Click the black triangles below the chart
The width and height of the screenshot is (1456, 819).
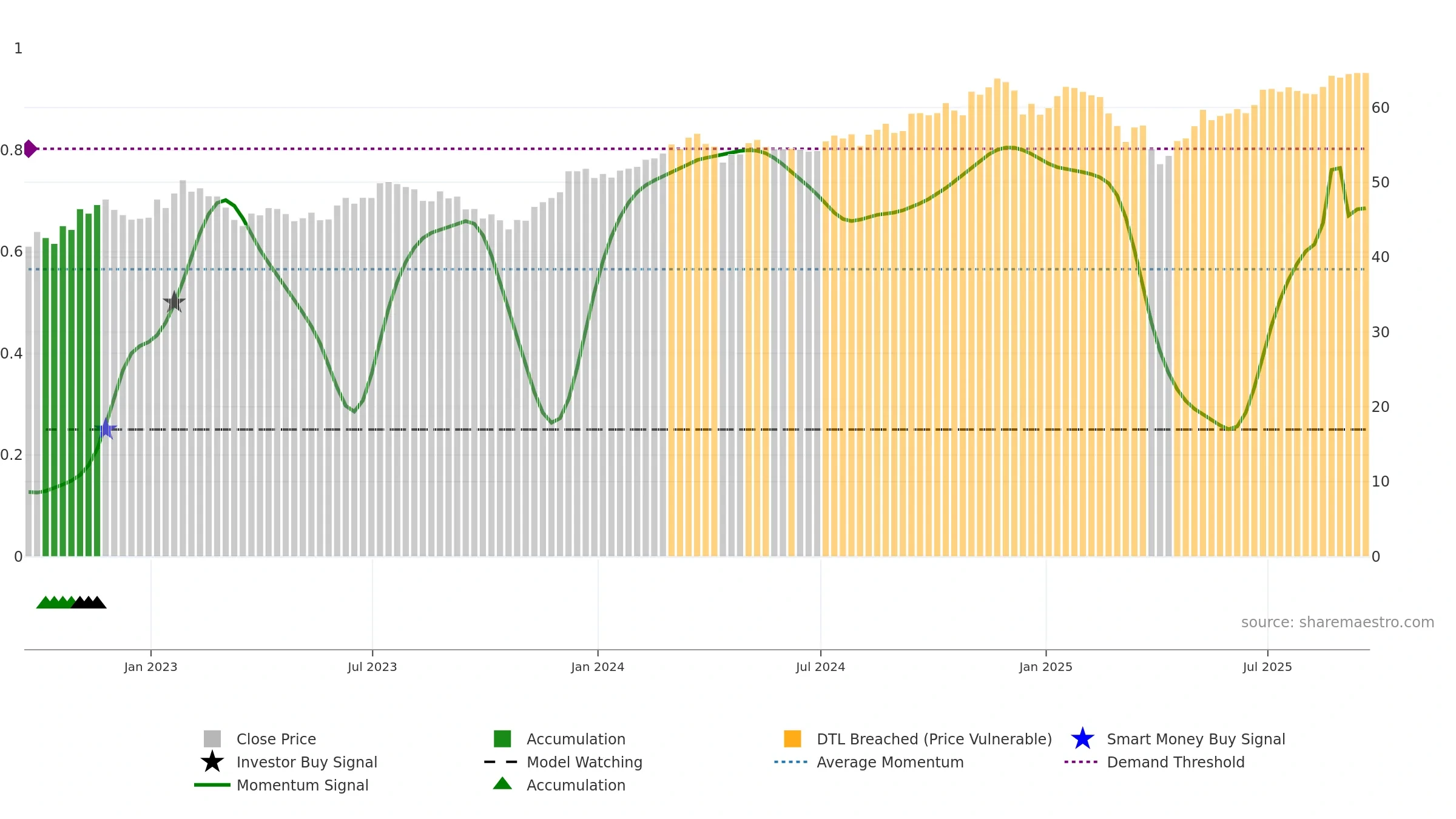pyautogui.click(x=90, y=602)
